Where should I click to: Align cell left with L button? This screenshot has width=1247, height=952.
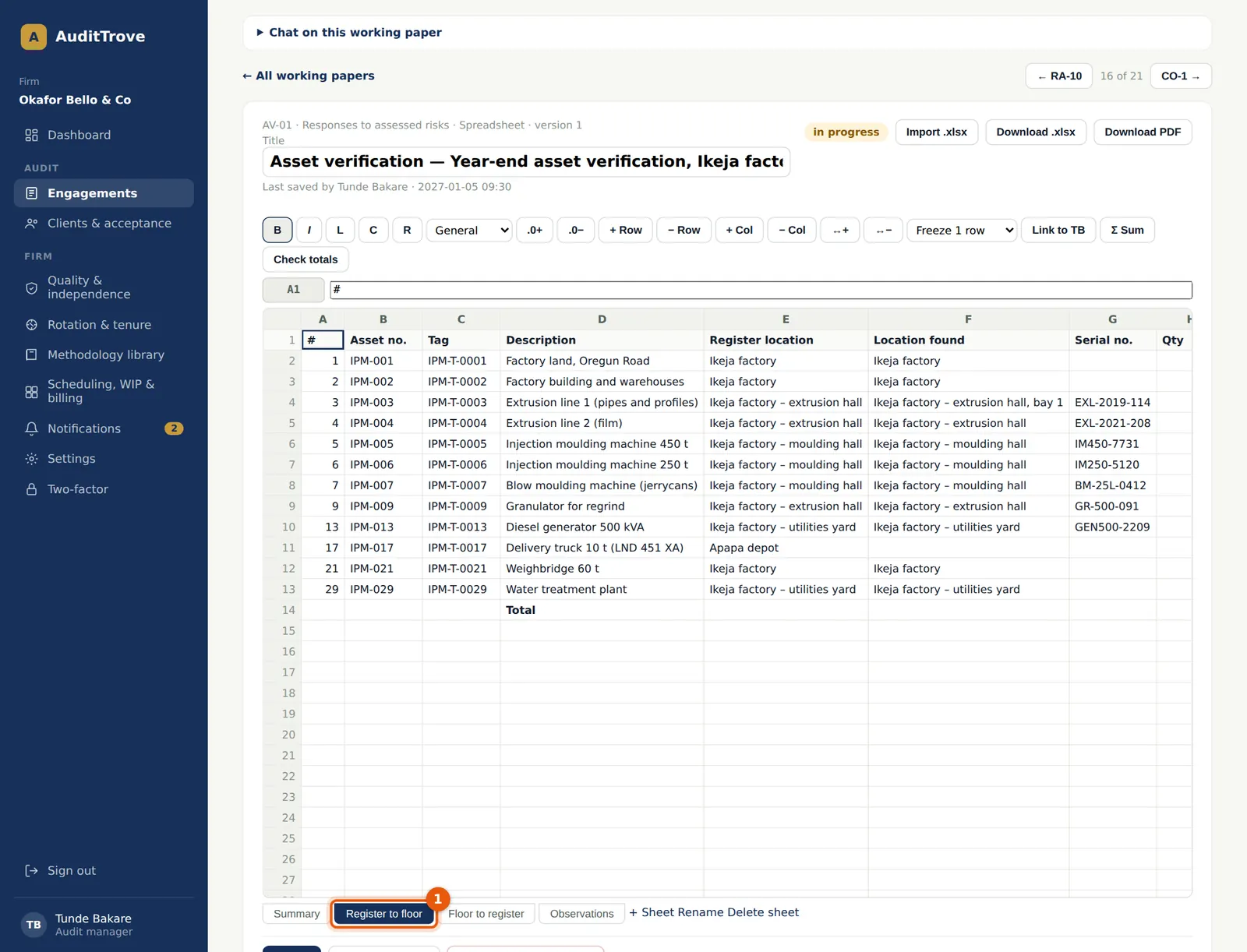[x=340, y=230]
